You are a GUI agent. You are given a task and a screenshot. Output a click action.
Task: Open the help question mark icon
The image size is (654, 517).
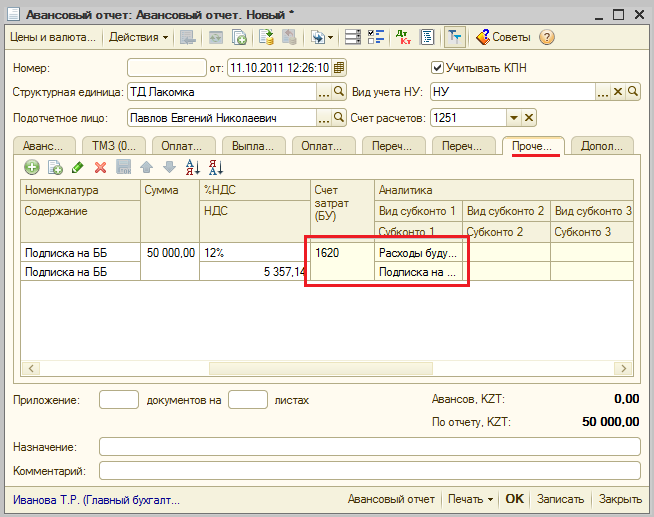(x=546, y=37)
